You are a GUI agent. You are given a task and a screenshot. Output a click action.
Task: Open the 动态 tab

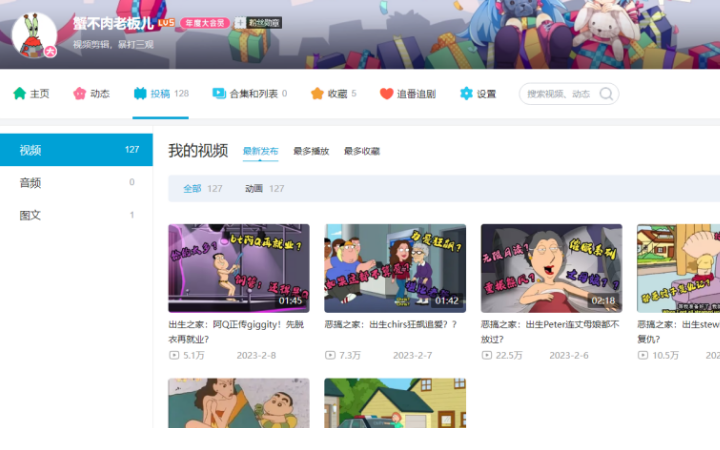coord(91,94)
